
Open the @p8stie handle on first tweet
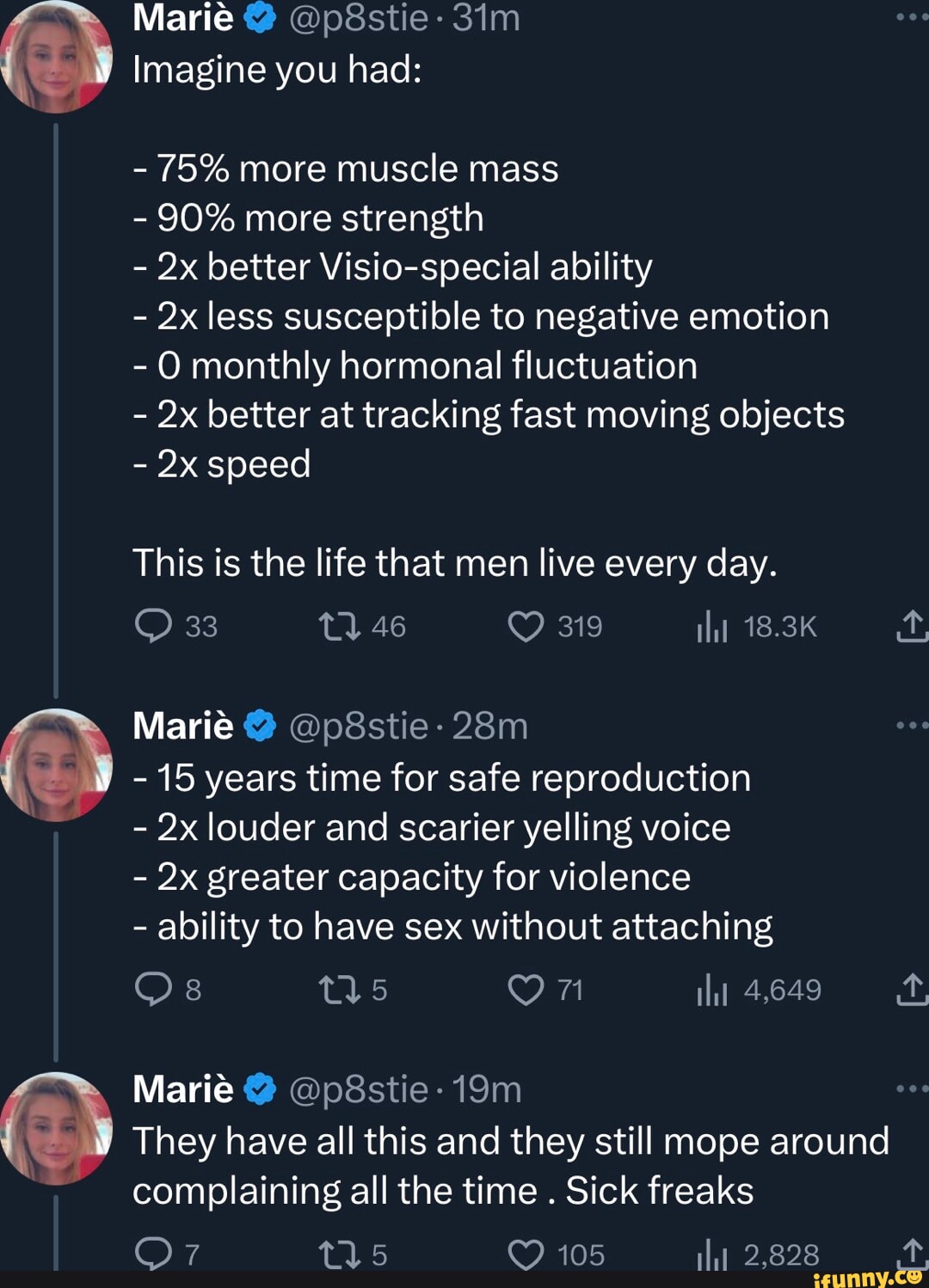click(x=359, y=18)
